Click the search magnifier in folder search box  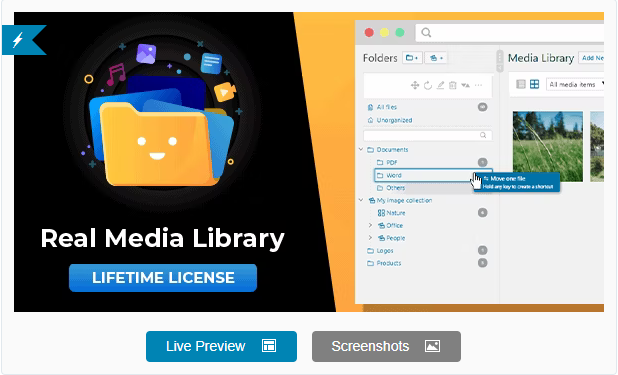(483, 135)
